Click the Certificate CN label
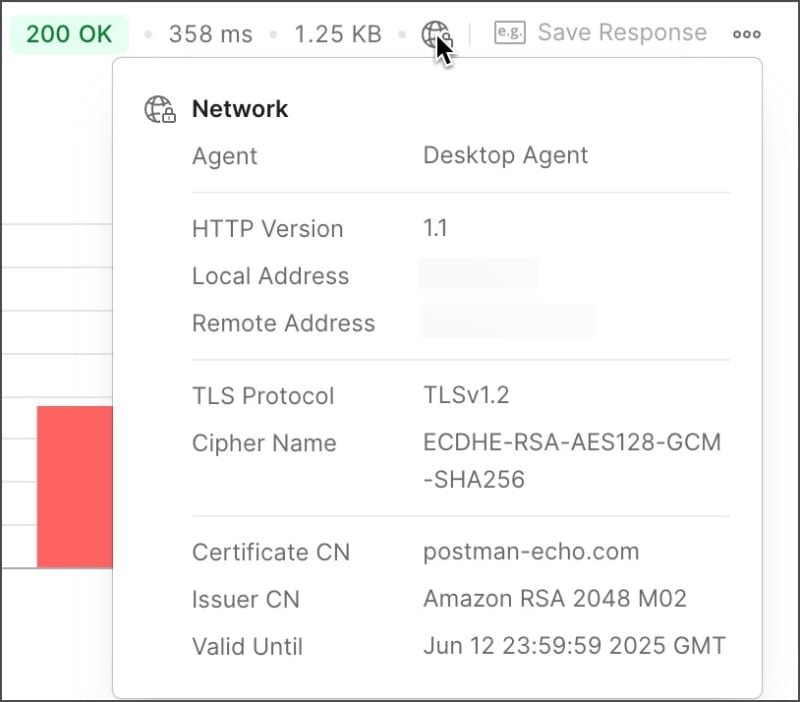Viewport: 800px width, 702px height. pos(271,552)
